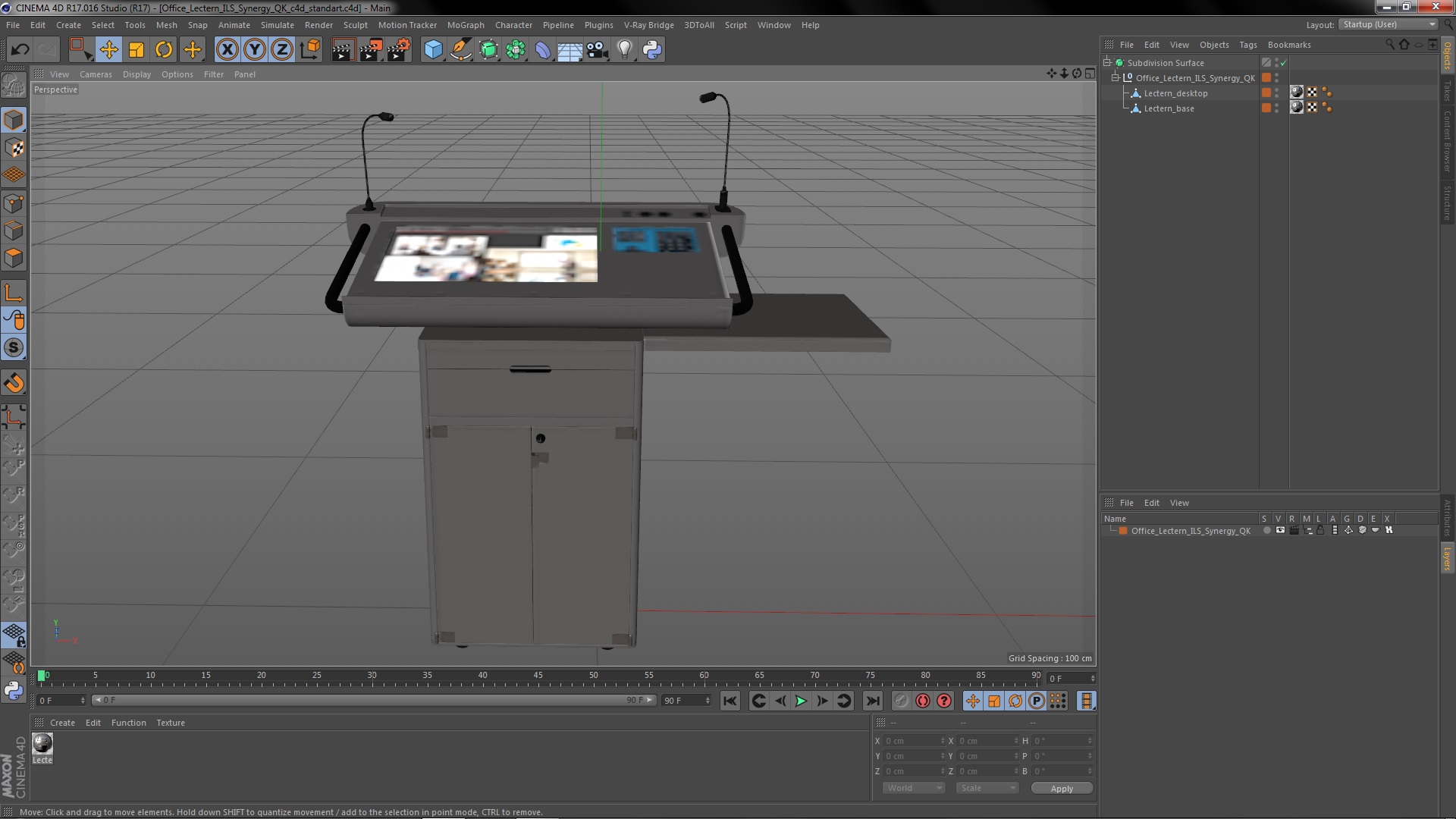Select World coordinate system dropdown

coord(911,788)
